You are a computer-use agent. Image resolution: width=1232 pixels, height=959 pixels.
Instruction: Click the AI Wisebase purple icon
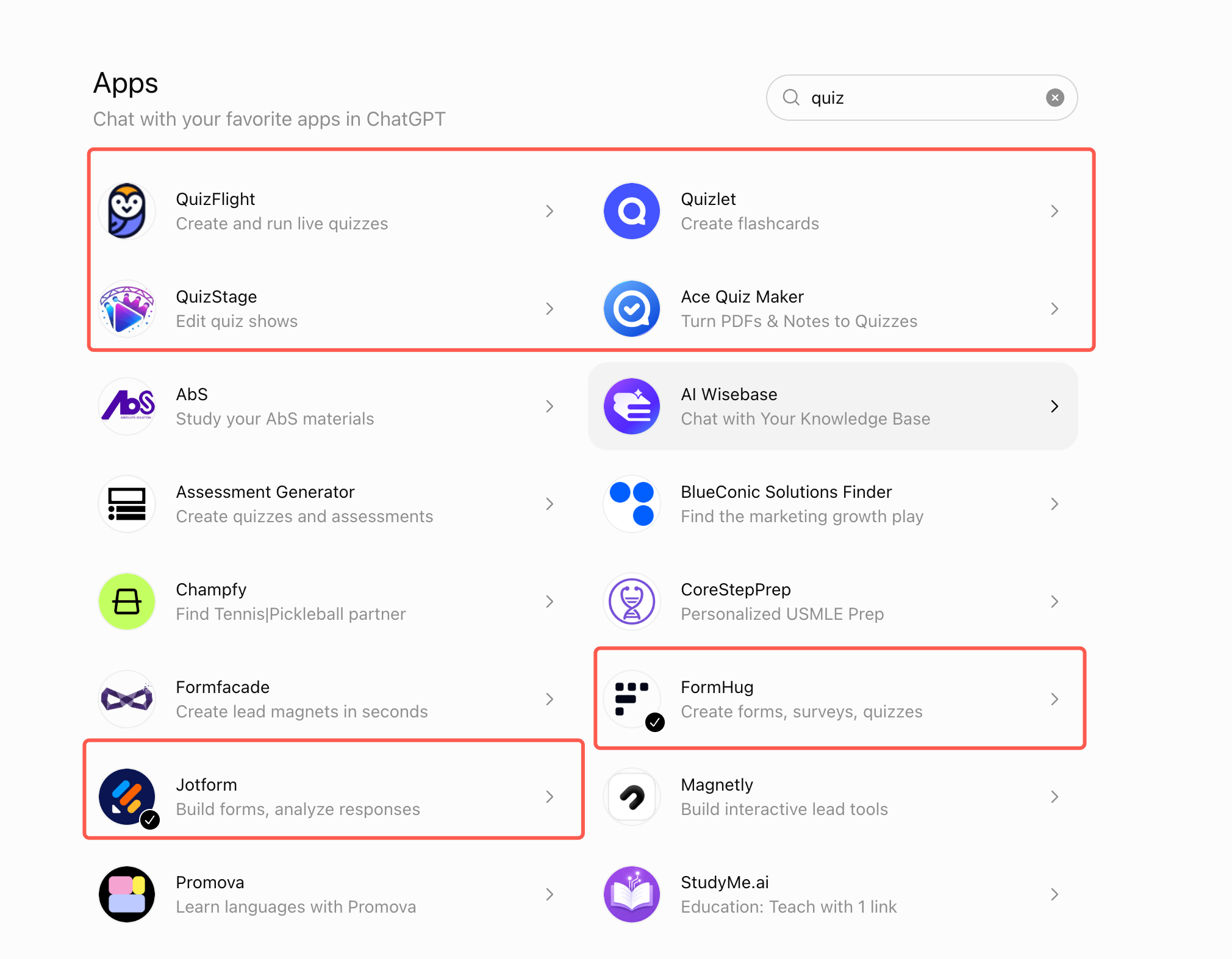coord(632,406)
